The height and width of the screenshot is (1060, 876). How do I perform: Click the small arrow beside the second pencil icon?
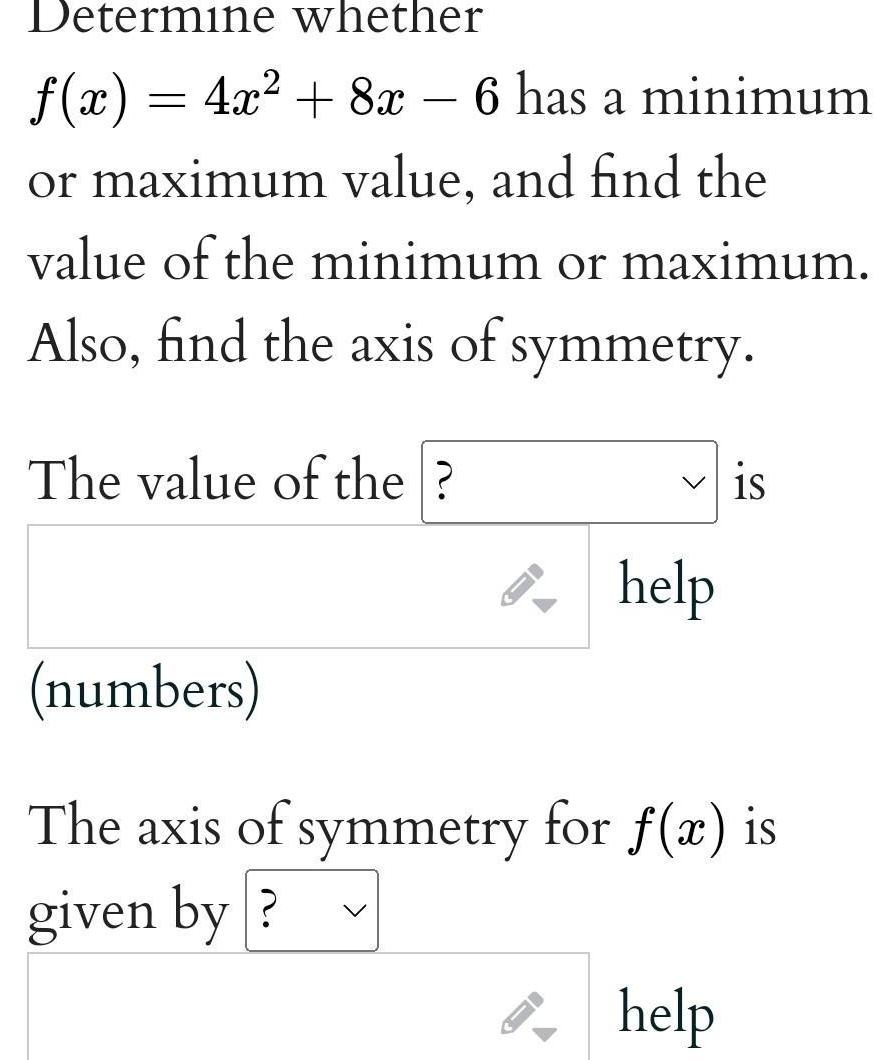point(544,1030)
